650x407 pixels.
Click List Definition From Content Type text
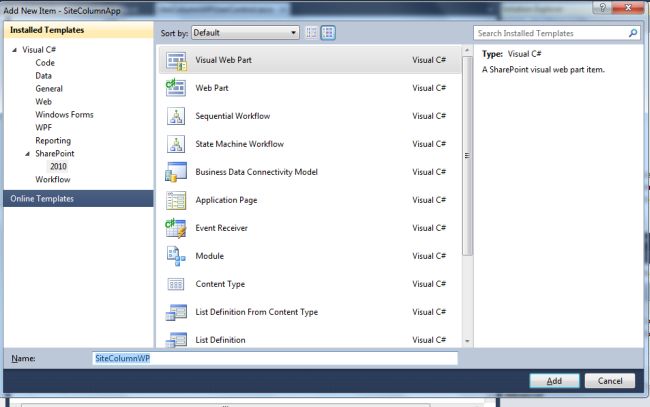(x=257, y=312)
